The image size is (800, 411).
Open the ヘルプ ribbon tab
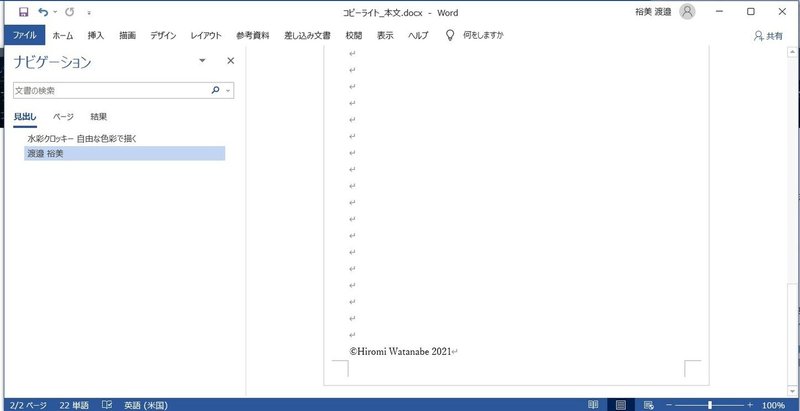click(x=418, y=35)
